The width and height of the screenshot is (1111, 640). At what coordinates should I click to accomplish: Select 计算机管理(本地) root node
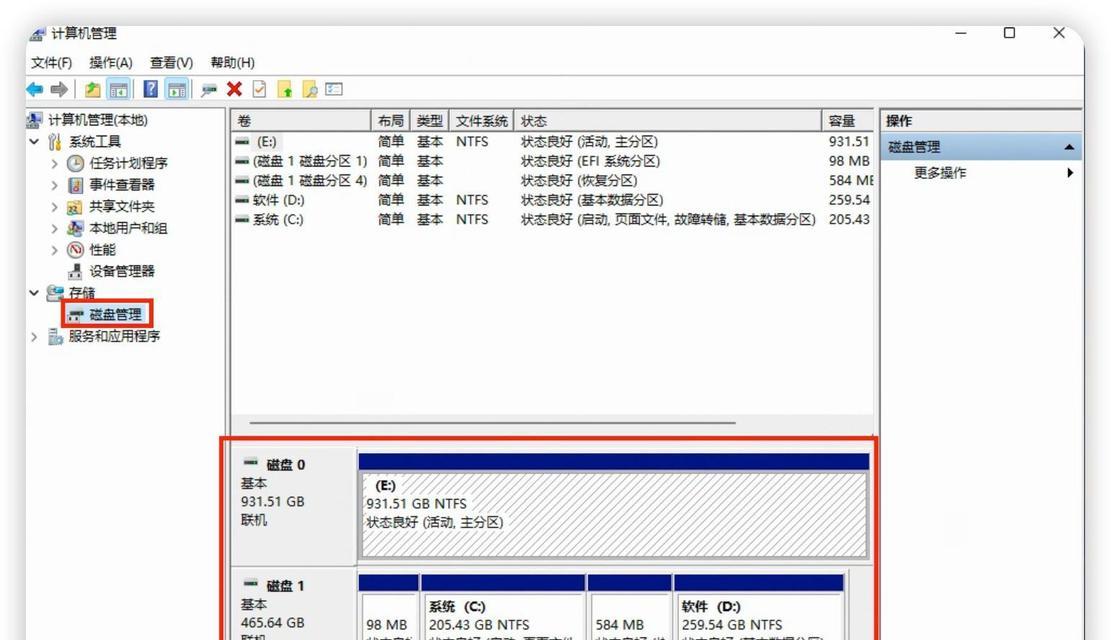coord(98,120)
